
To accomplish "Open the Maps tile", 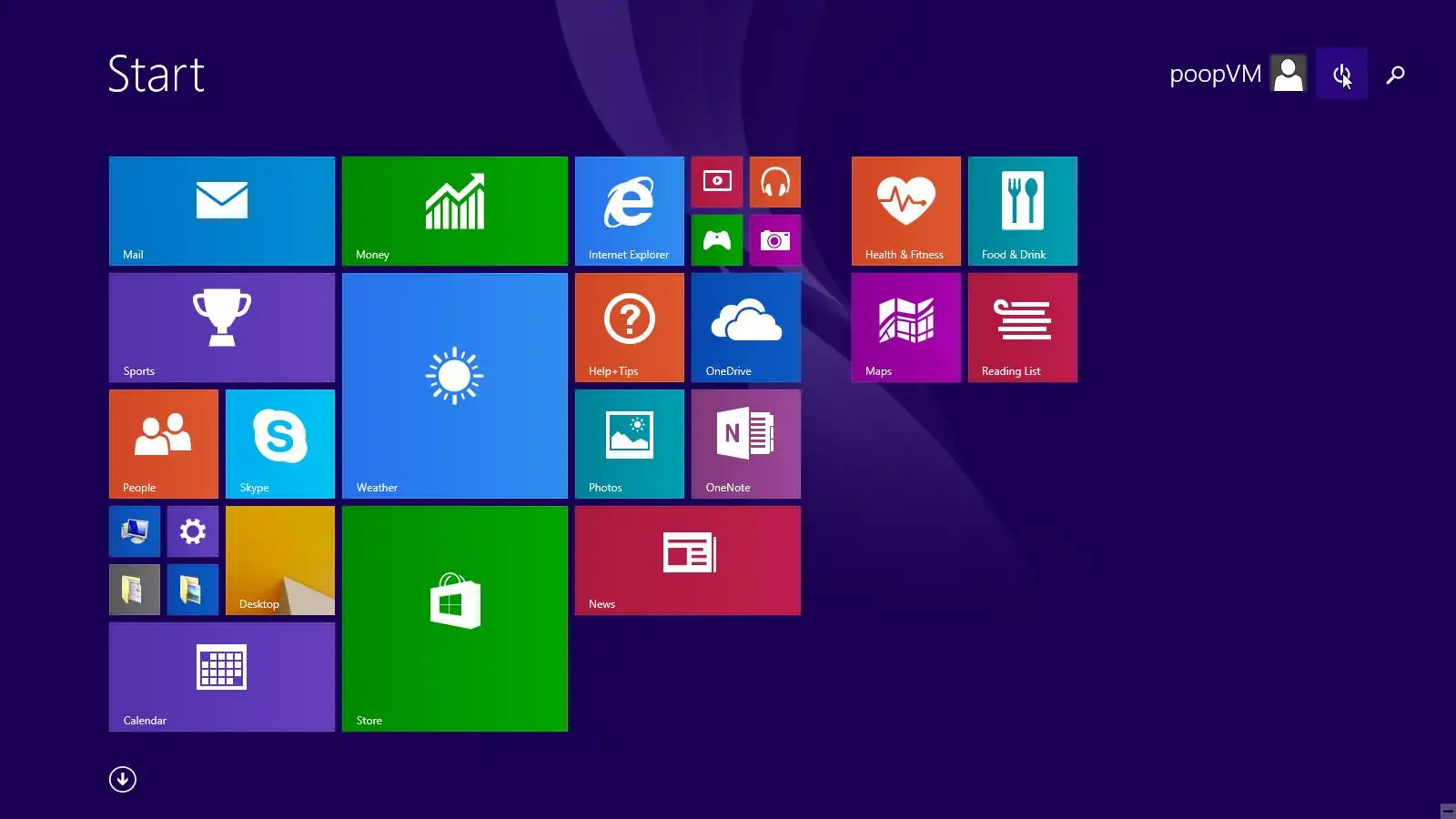I will pyautogui.click(x=906, y=328).
